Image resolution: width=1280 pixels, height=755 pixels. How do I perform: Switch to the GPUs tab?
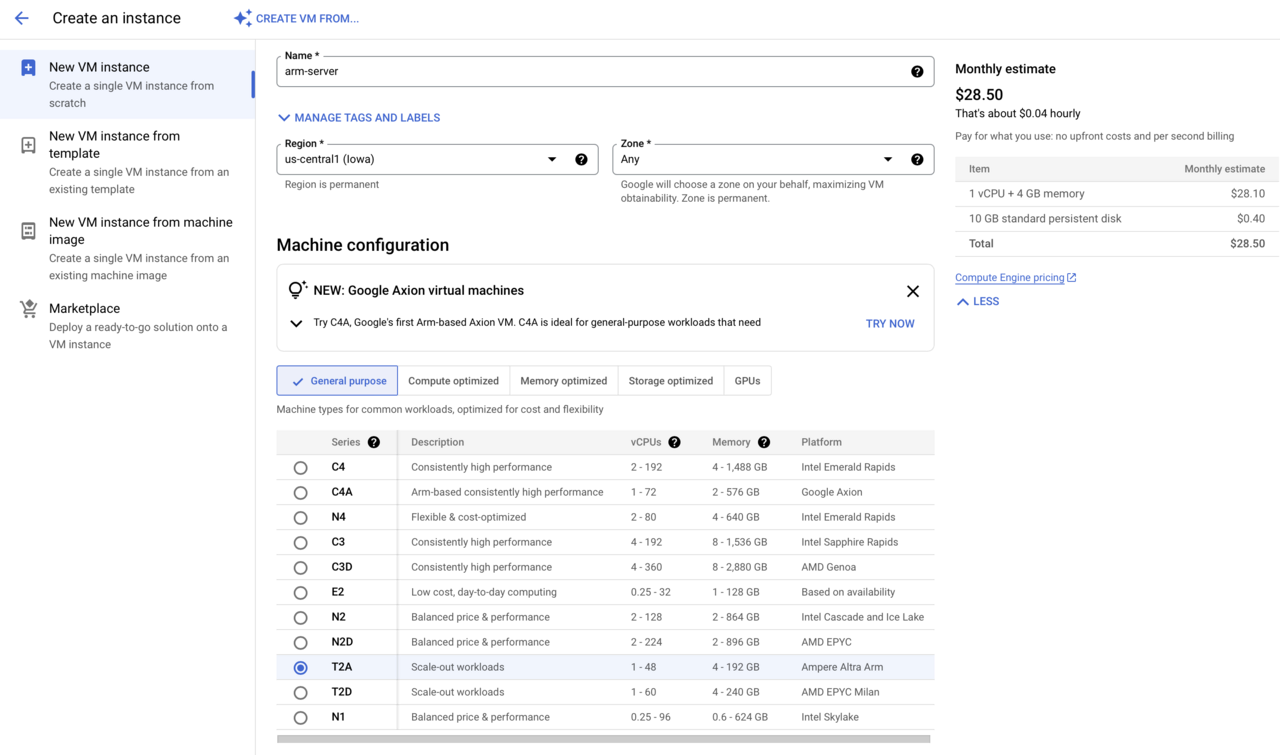(747, 381)
